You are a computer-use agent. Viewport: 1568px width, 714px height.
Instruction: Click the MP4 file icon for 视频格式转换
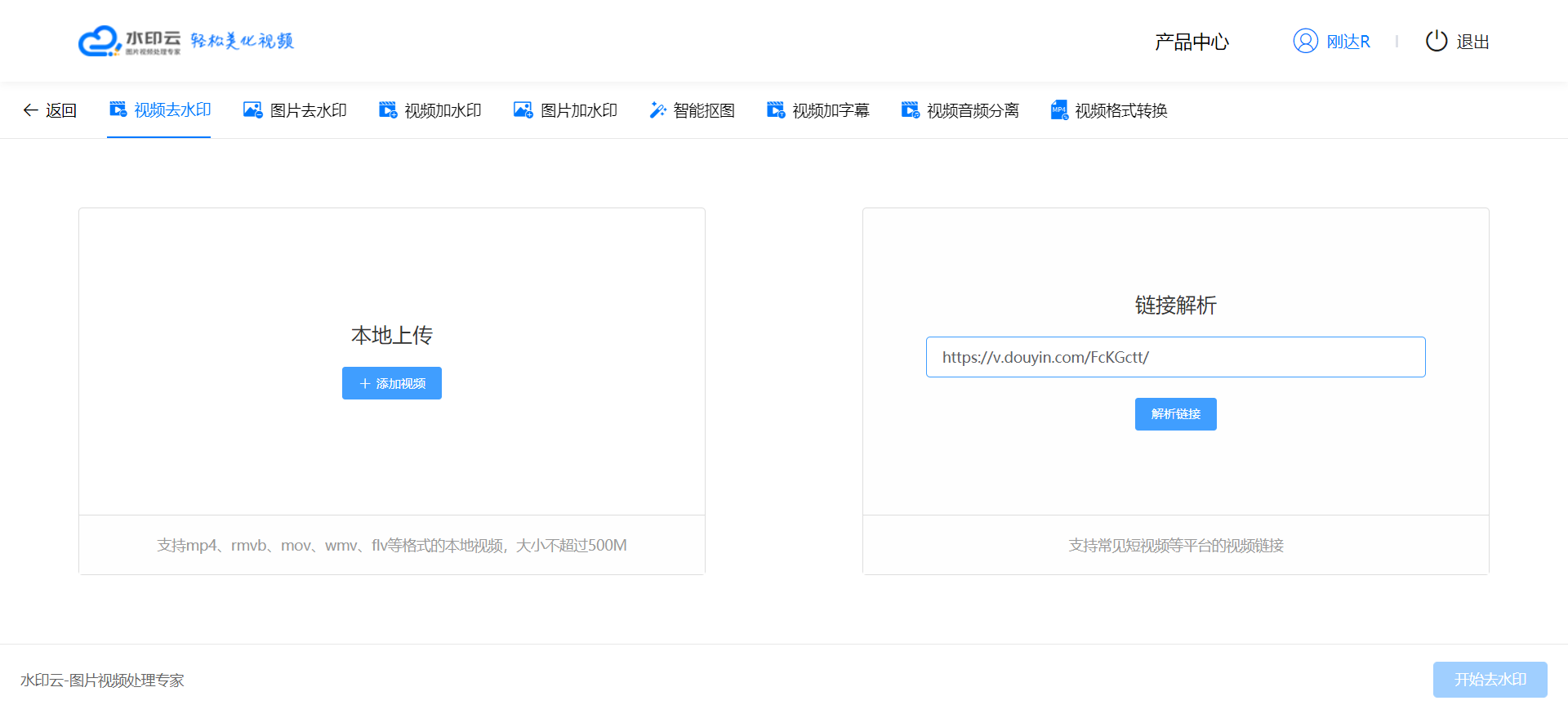tap(1059, 109)
